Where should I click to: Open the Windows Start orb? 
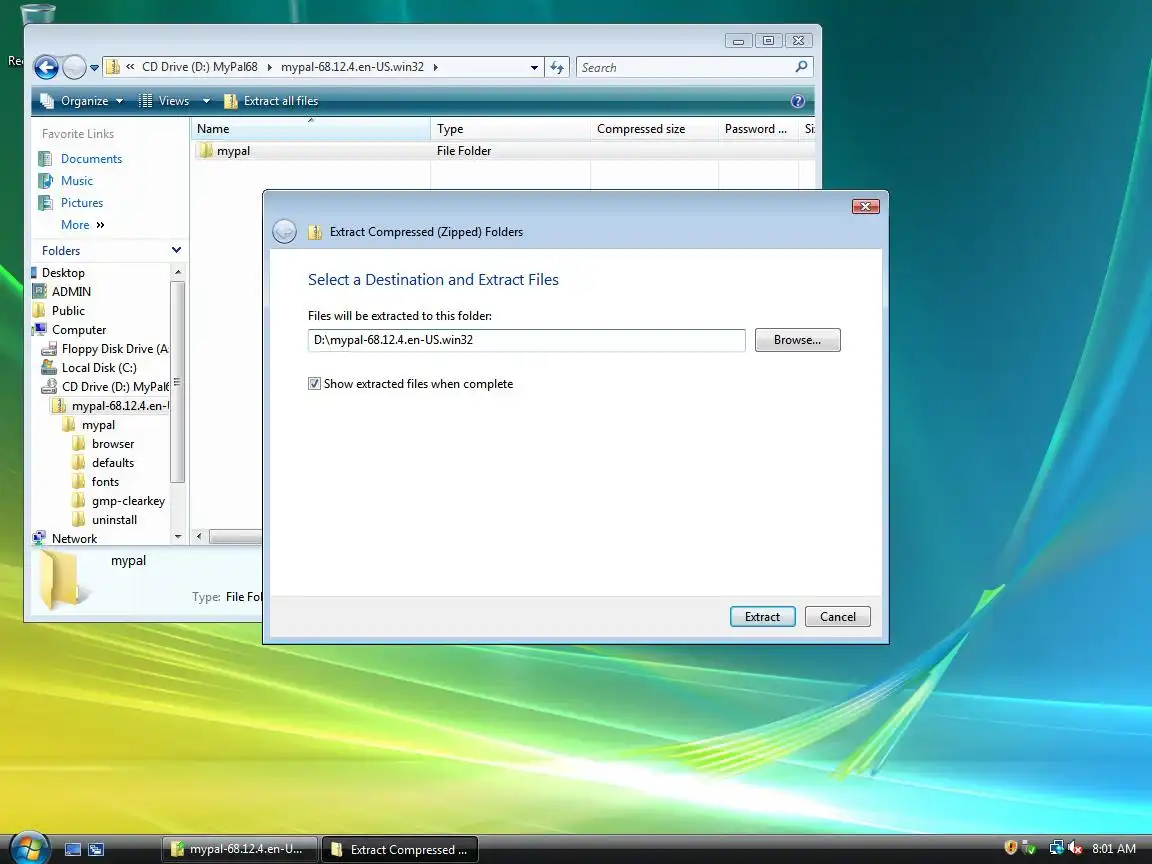29,849
